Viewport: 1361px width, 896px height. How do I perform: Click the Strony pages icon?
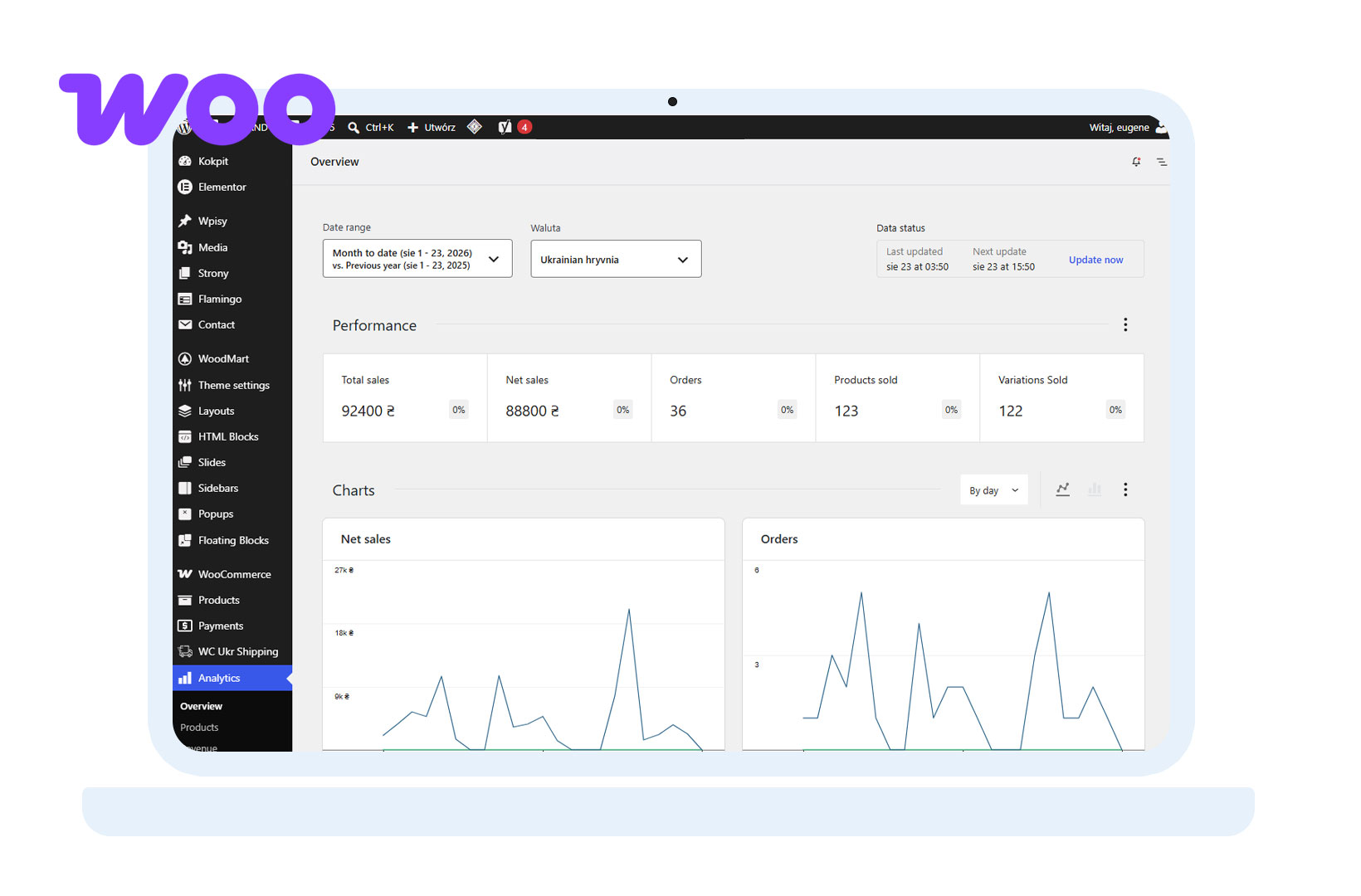[x=185, y=273]
